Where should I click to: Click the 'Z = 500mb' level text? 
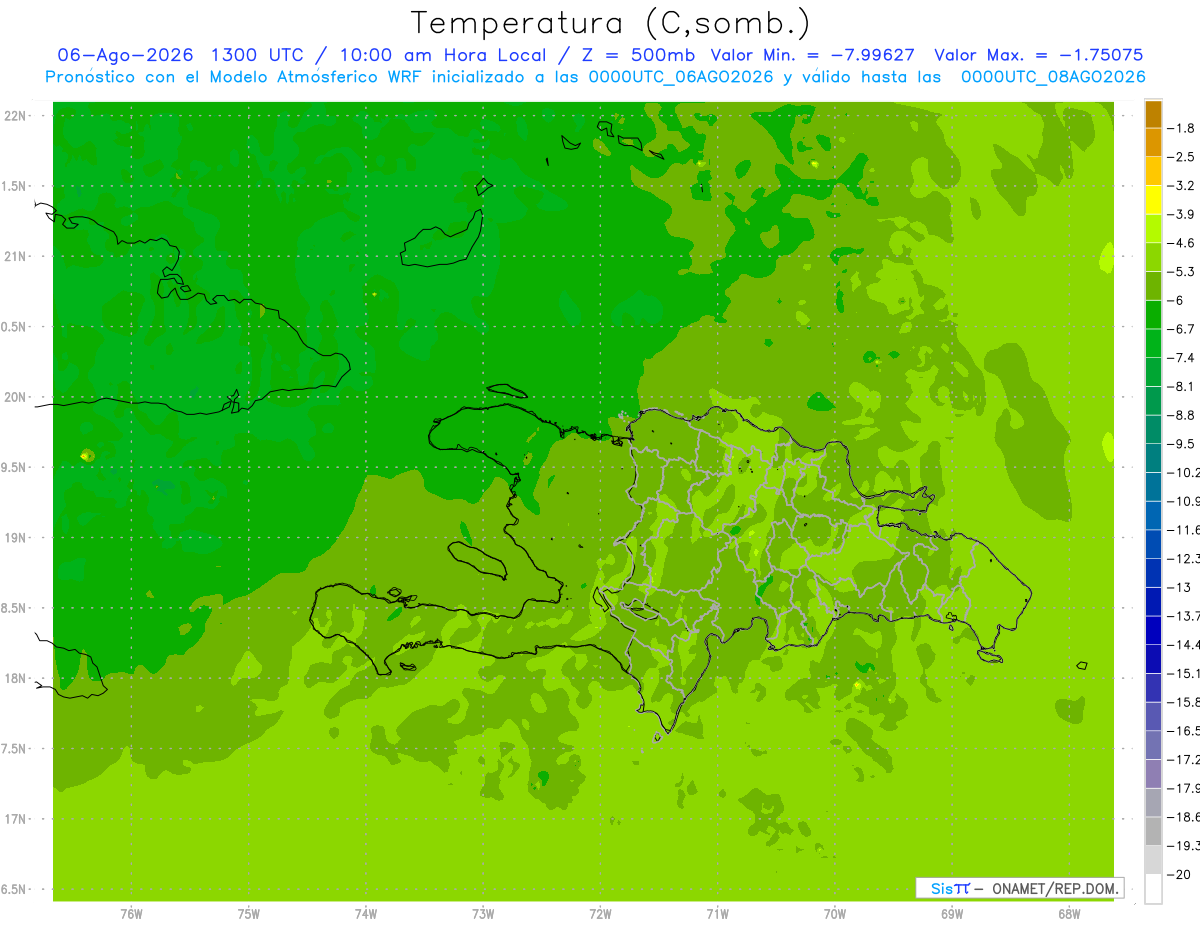[x=639, y=55]
